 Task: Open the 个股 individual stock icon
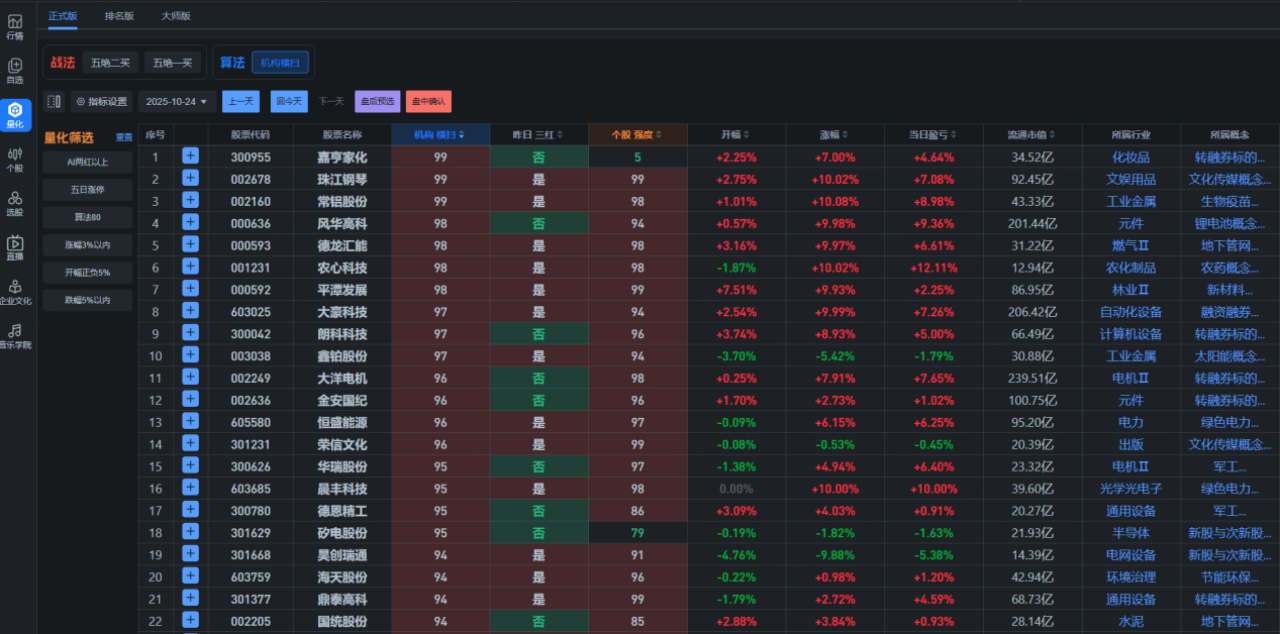[x=15, y=159]
